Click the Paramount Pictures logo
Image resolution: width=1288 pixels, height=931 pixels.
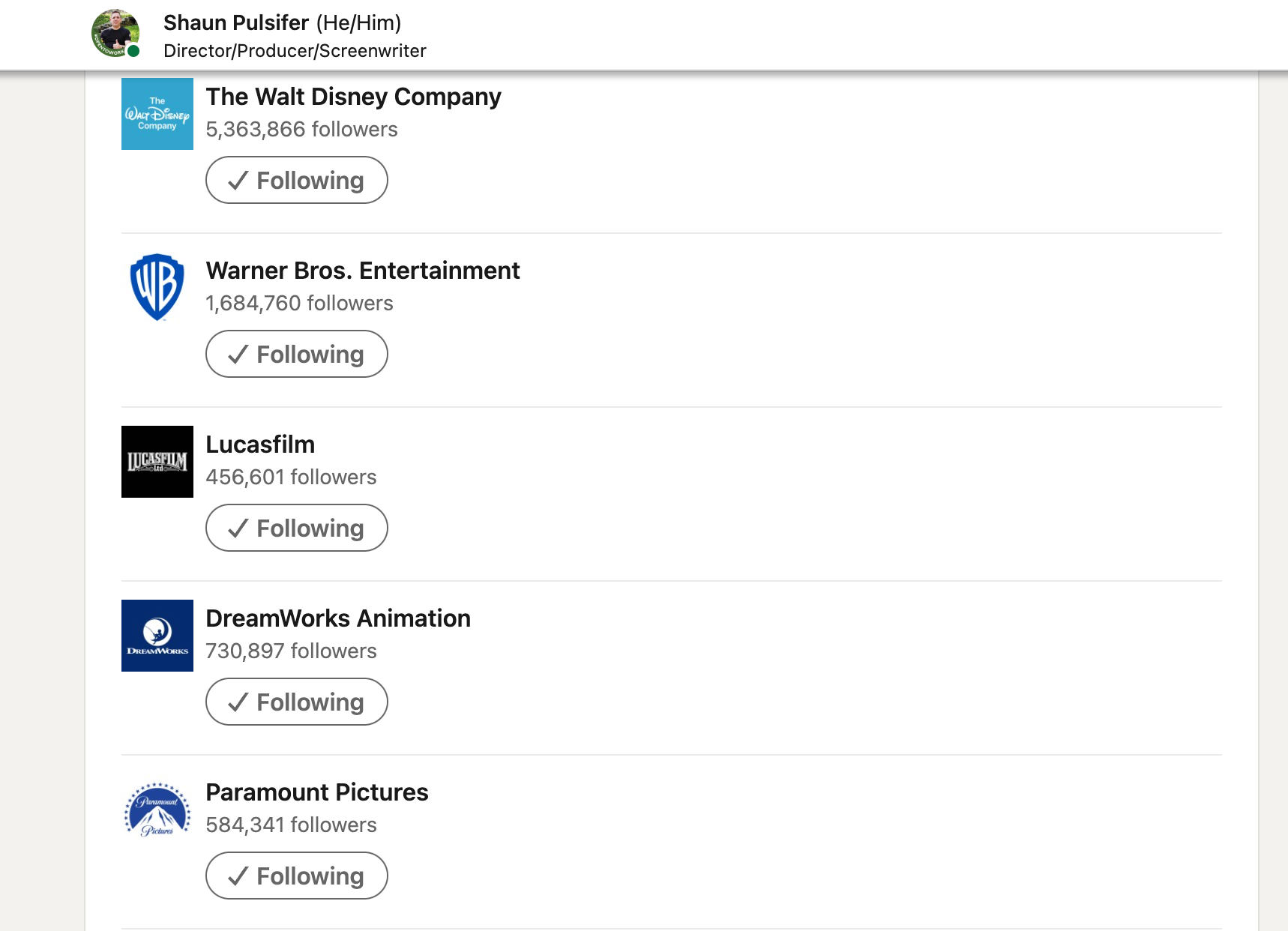[x=157, y=810]
